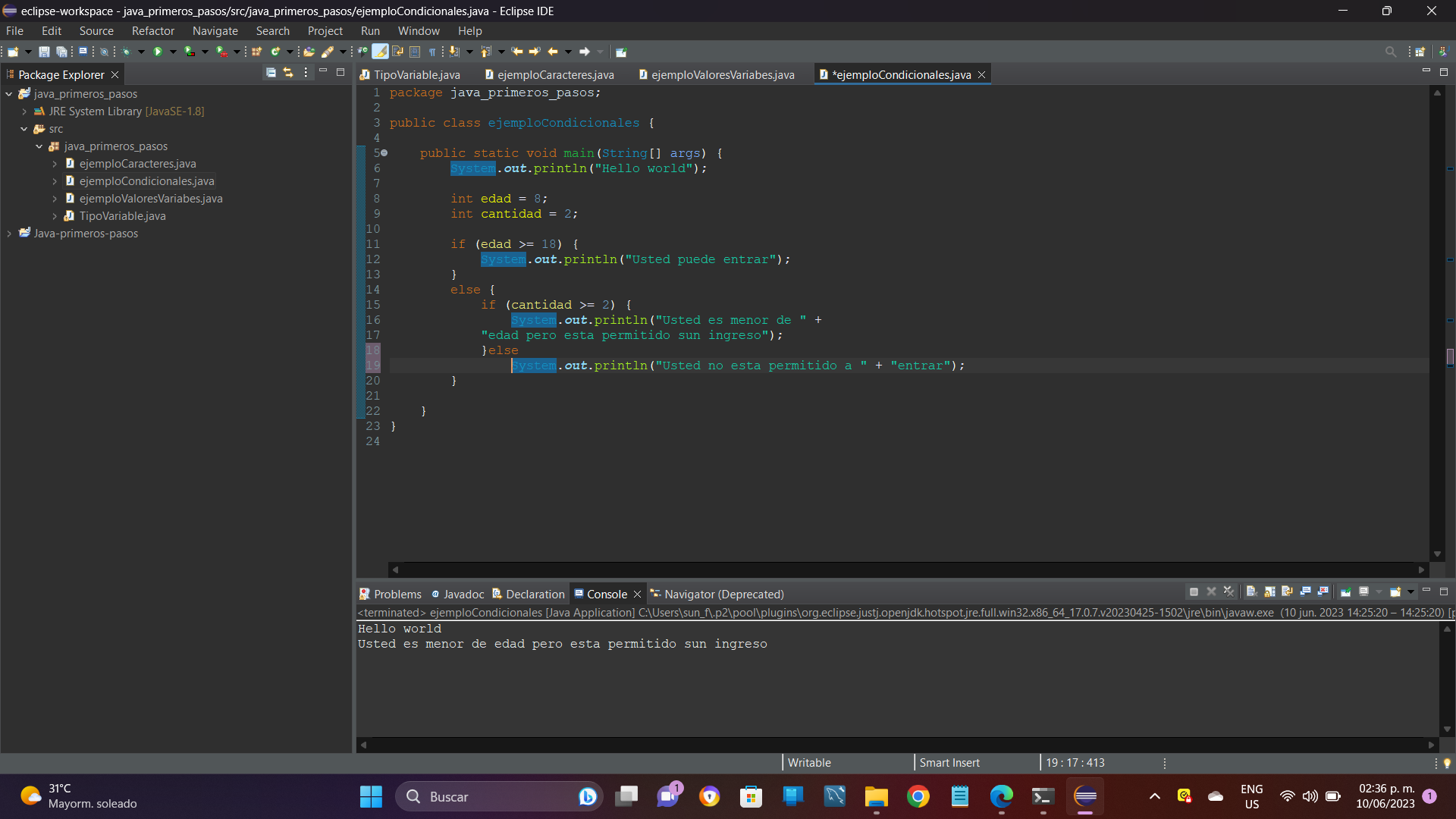Collapse All in Package Explorer
The height and width of the screenshot is (819, 1456).
(271, 73)
